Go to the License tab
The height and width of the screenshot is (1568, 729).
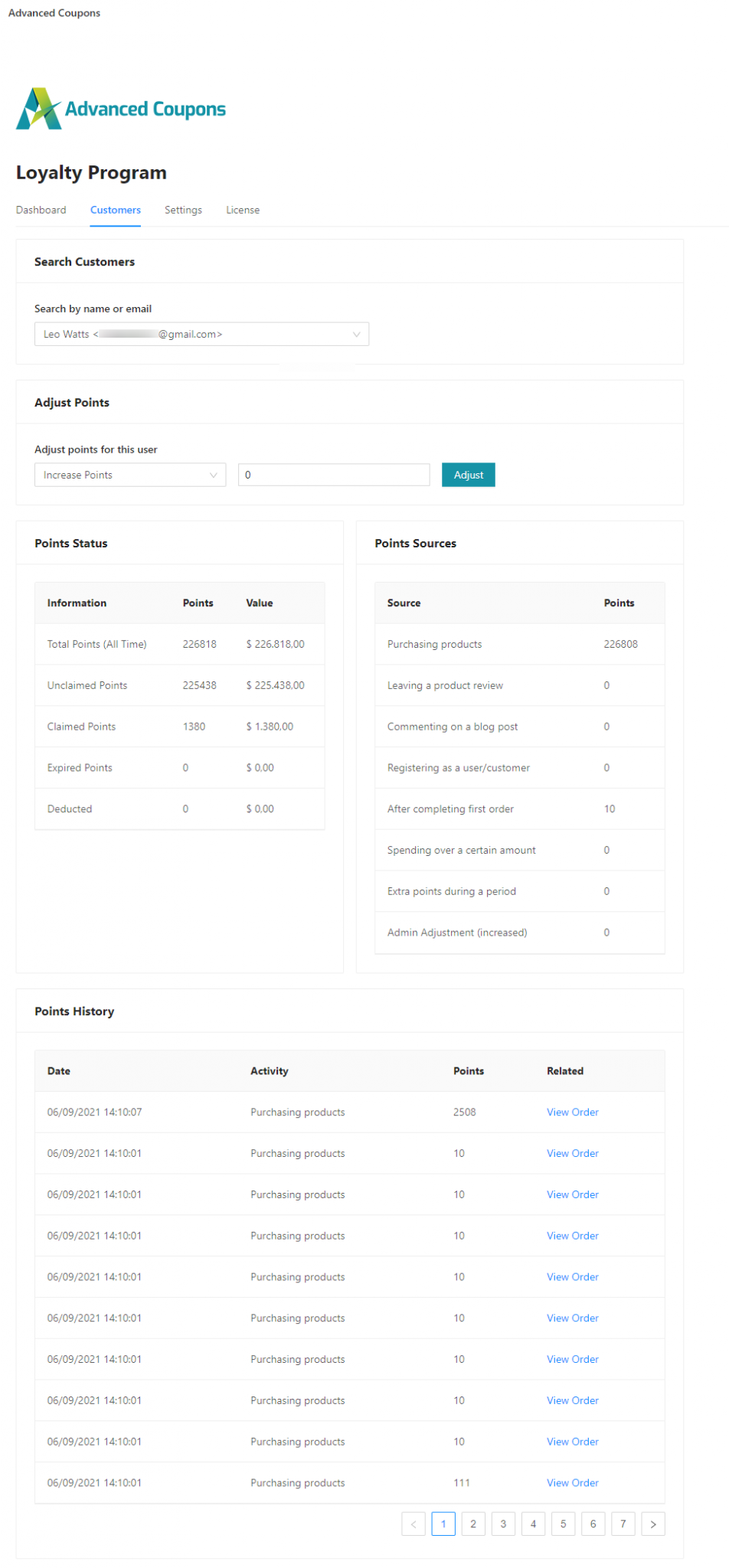pyautogui.click(x=243, y=210)
